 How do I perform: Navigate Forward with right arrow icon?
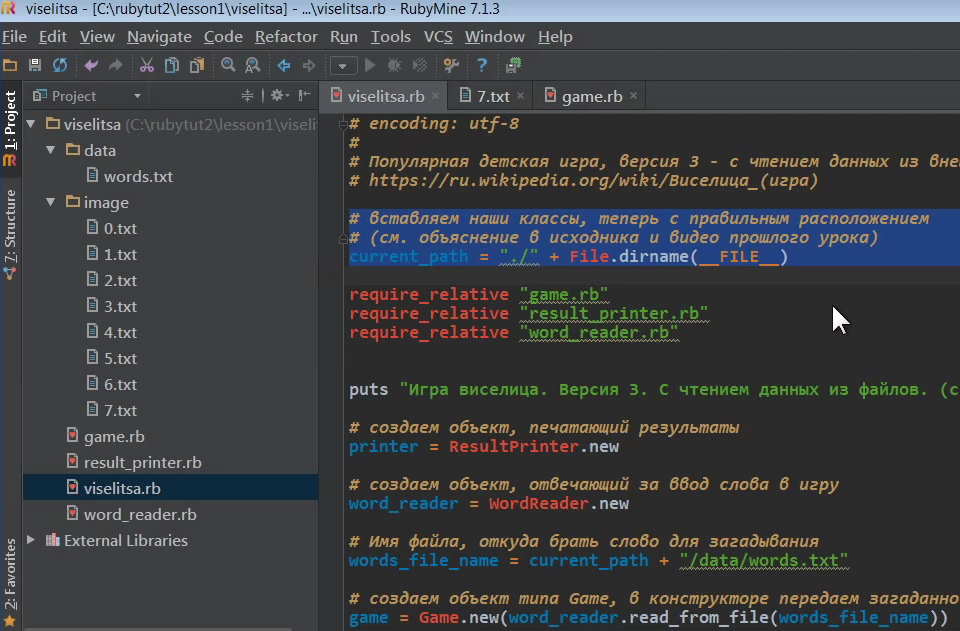coord(309,65)
